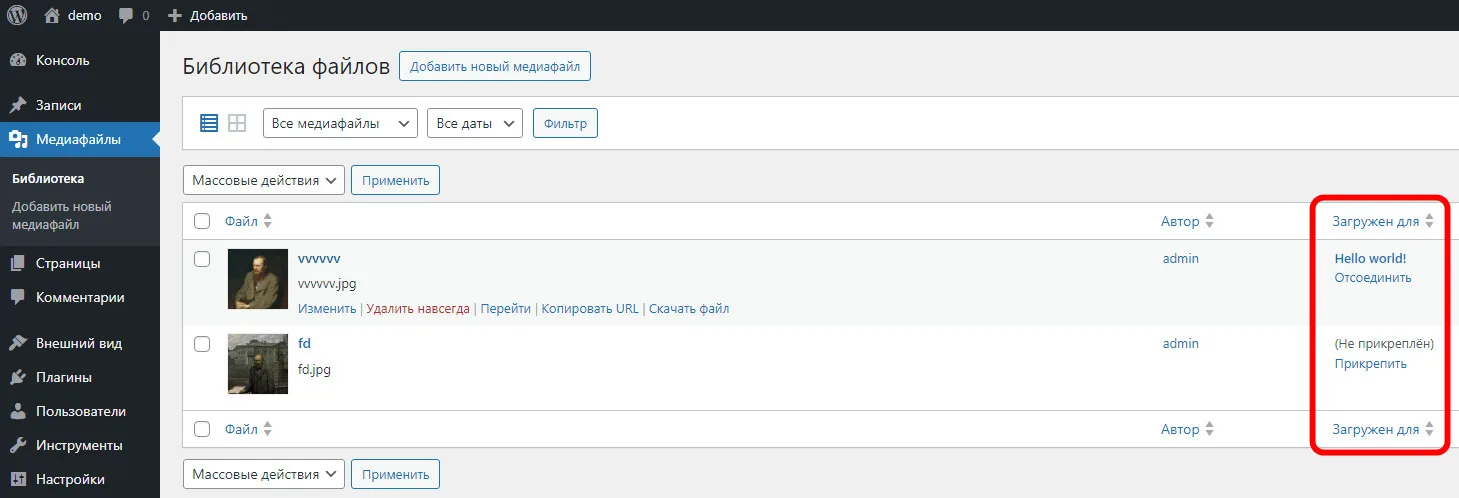Toggle select-all checkbox in table header
The height and width of the screenshot is (498, 1459).
point(202,221)
